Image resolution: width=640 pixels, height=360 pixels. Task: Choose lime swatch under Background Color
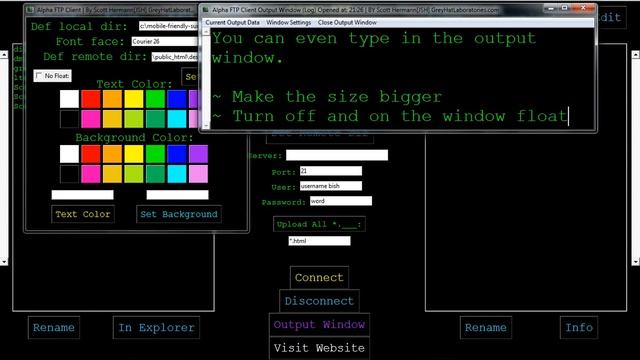134,174
